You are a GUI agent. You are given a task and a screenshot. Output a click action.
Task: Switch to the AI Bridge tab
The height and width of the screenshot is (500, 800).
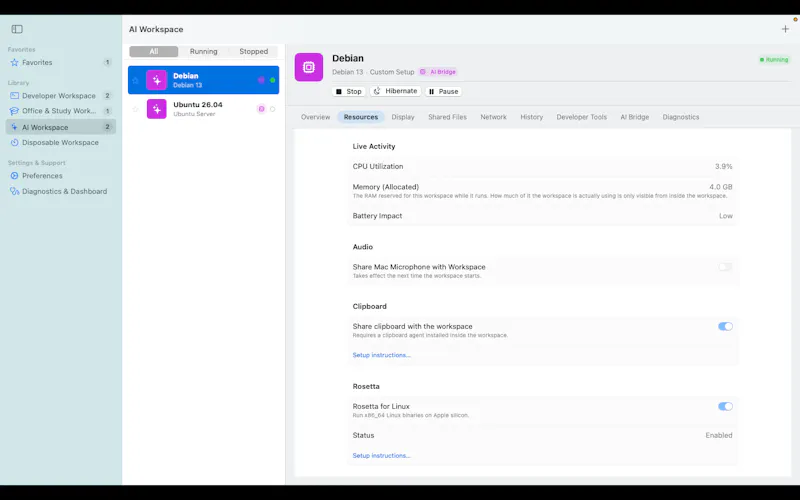[x=635, y=117]
